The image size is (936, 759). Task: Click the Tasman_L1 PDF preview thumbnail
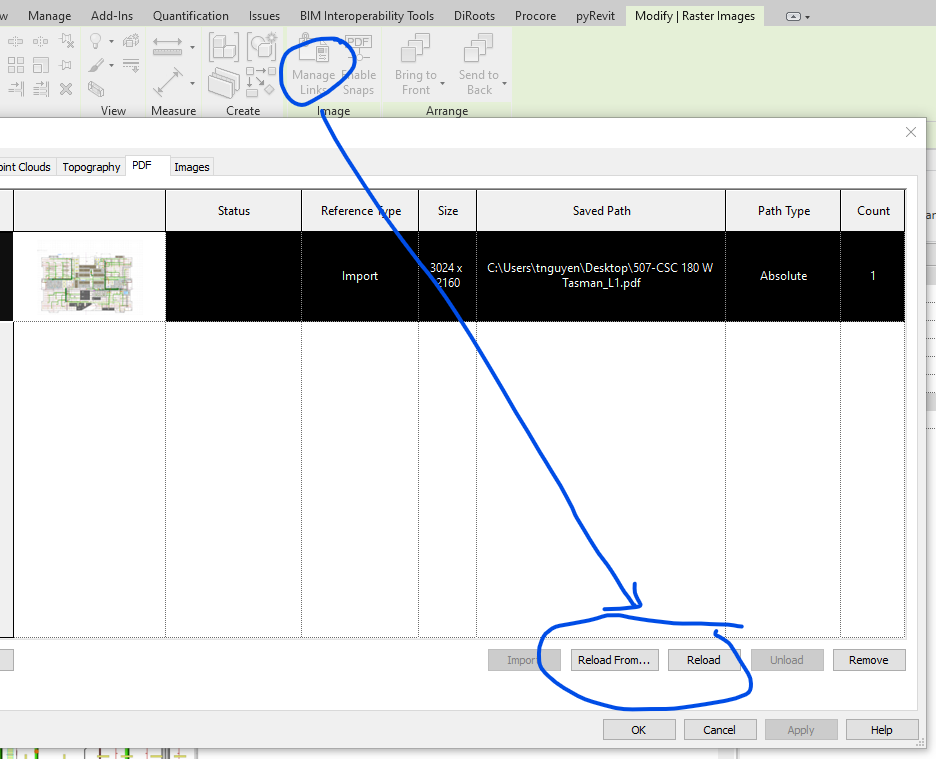tap(88, 275)
